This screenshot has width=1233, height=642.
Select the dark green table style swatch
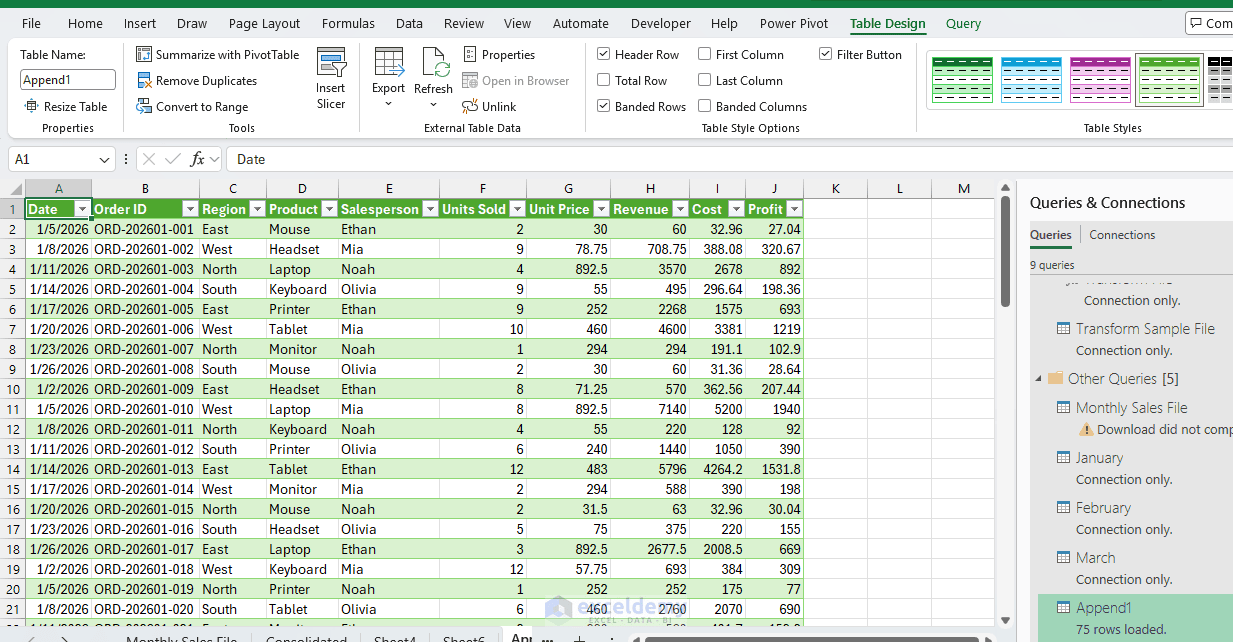point(962,80)
